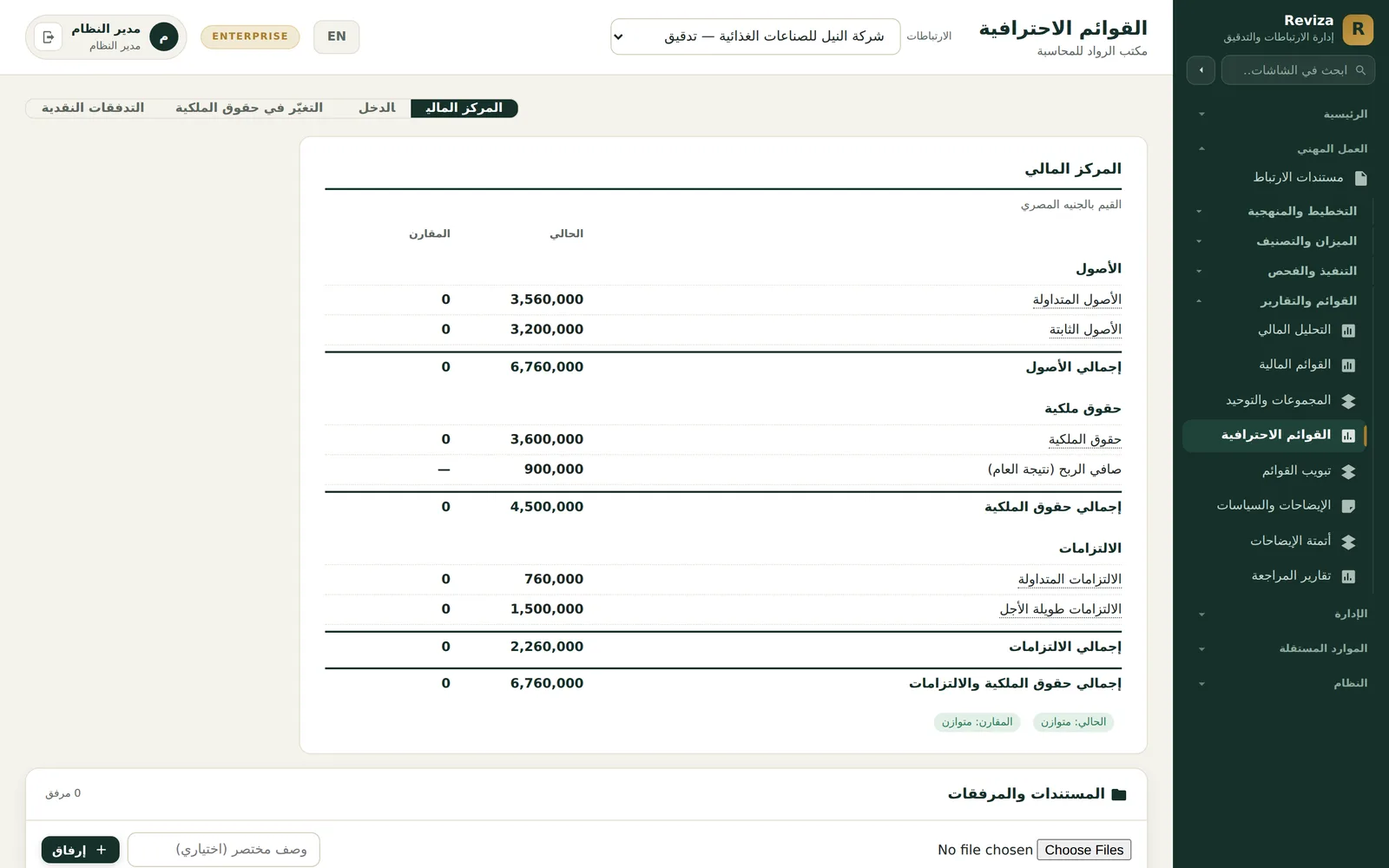The width and height of the screenshot is (1389, 868).
Task: Switch to the الدخل tab
Action: pos(377,108)
